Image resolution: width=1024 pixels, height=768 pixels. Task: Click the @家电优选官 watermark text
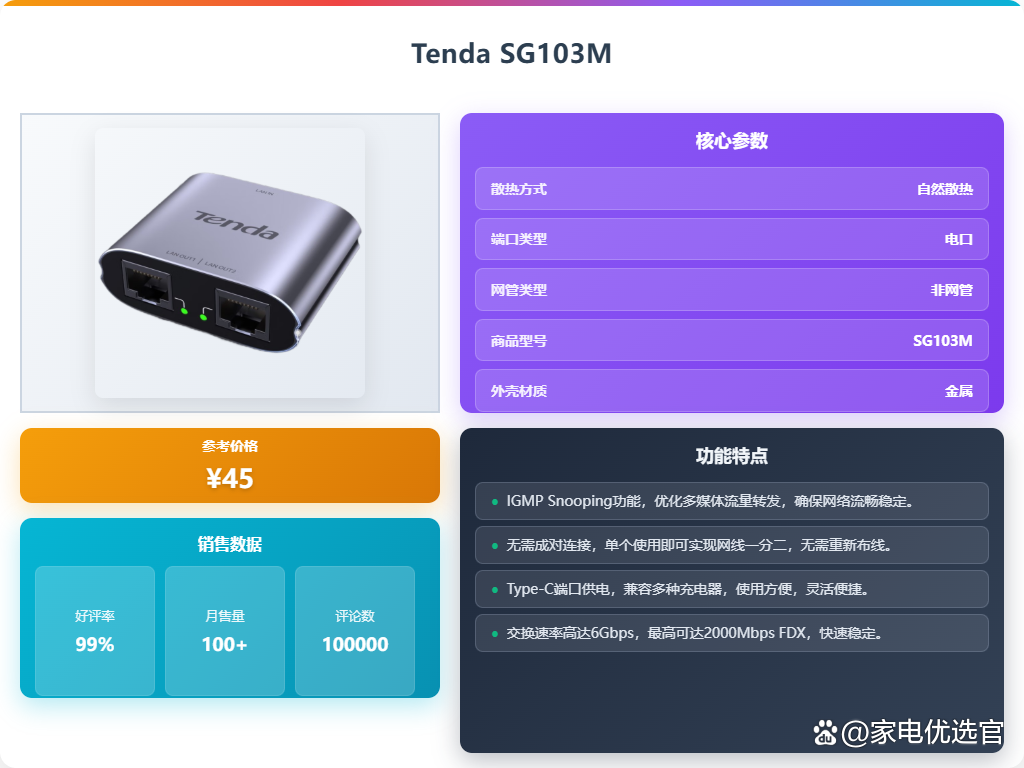click(x=922, y=732)
